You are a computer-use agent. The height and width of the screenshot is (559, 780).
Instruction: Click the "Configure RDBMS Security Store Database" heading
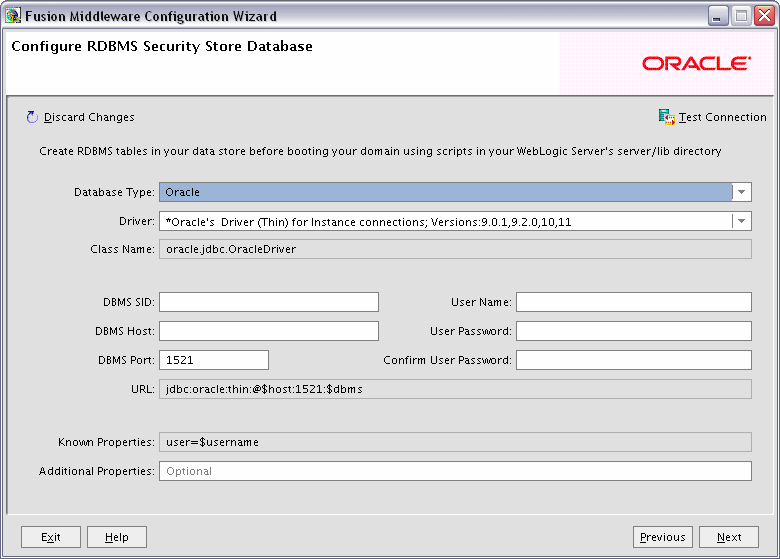(162, 46)
